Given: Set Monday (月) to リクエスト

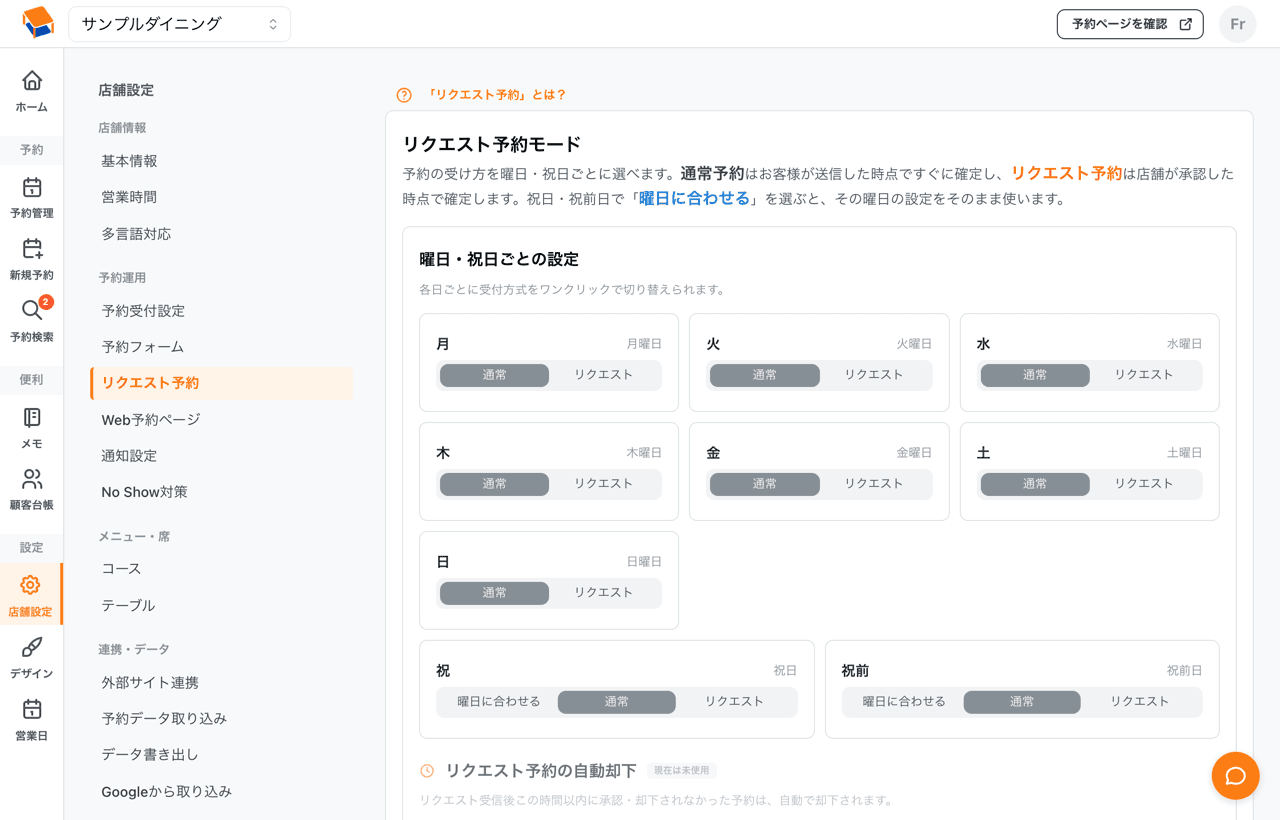Looking at the screenshot, I should tap(604, 375).
